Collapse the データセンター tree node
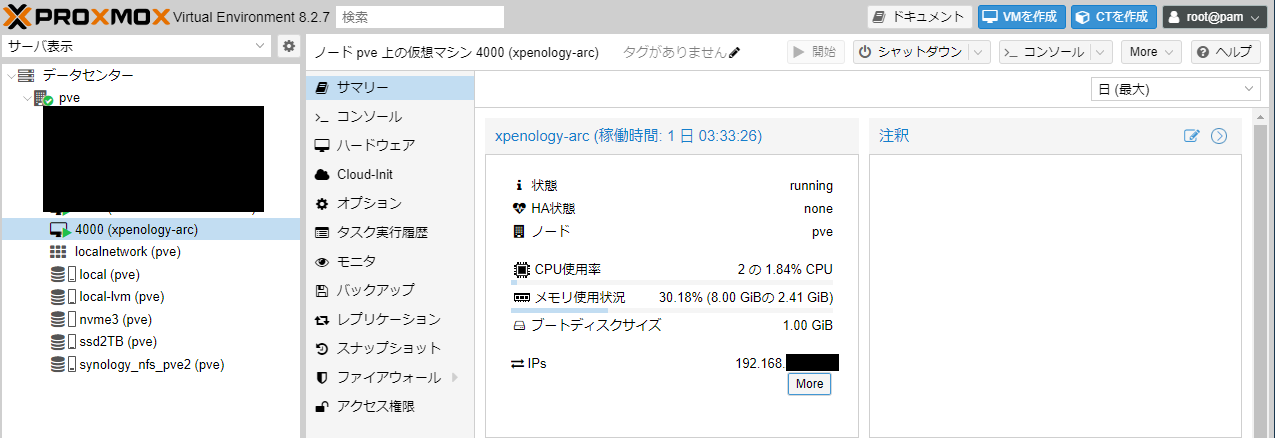This screenshot has height=438, width=1275. pos(11,75)
